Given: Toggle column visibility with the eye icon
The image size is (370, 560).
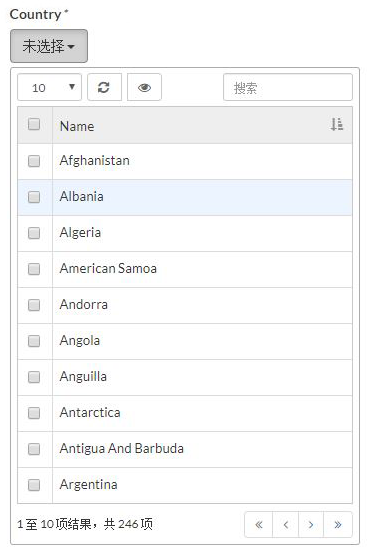Looking at the screenshot, I should tap(144, 88).
